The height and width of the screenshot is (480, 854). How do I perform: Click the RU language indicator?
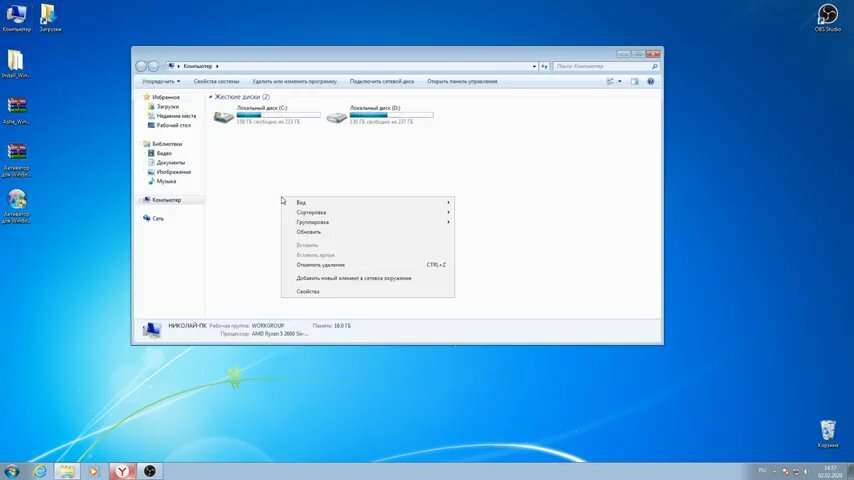click(762, 471)
